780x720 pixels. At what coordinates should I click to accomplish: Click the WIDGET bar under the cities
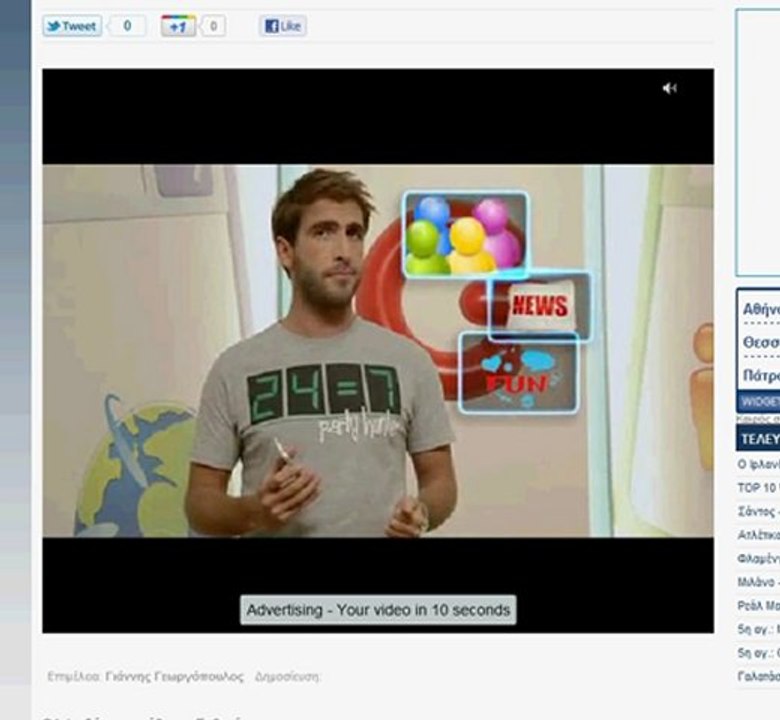coord(758,401)
